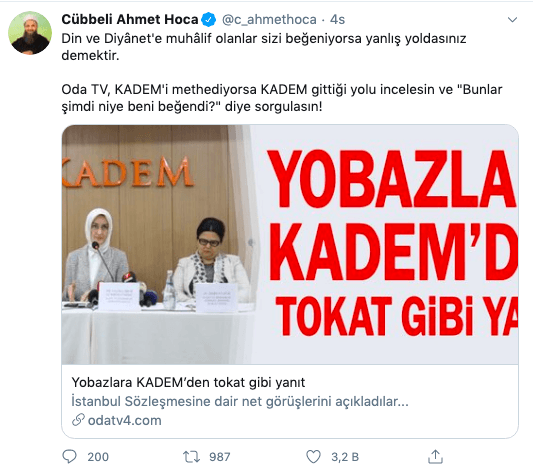Open the 'Yobazlara KADEM'den tokat gibi yanıt' headline

188,383
